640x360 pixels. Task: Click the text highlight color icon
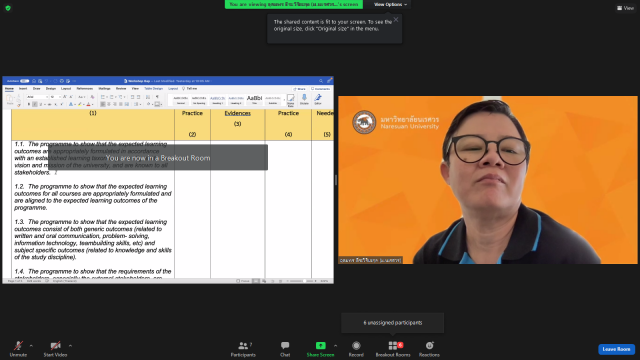80,104
